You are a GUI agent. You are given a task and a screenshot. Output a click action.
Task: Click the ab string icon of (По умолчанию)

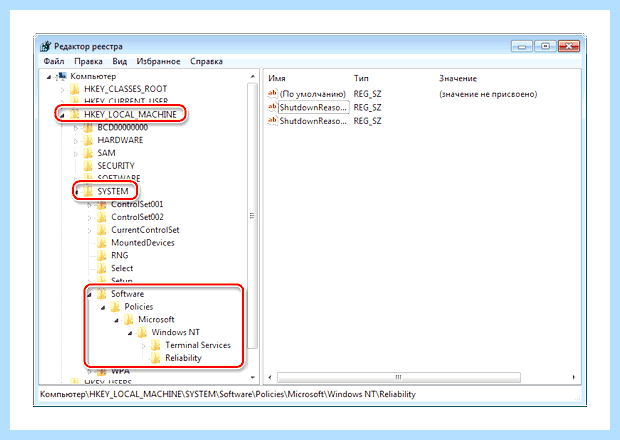coord(272,94)
